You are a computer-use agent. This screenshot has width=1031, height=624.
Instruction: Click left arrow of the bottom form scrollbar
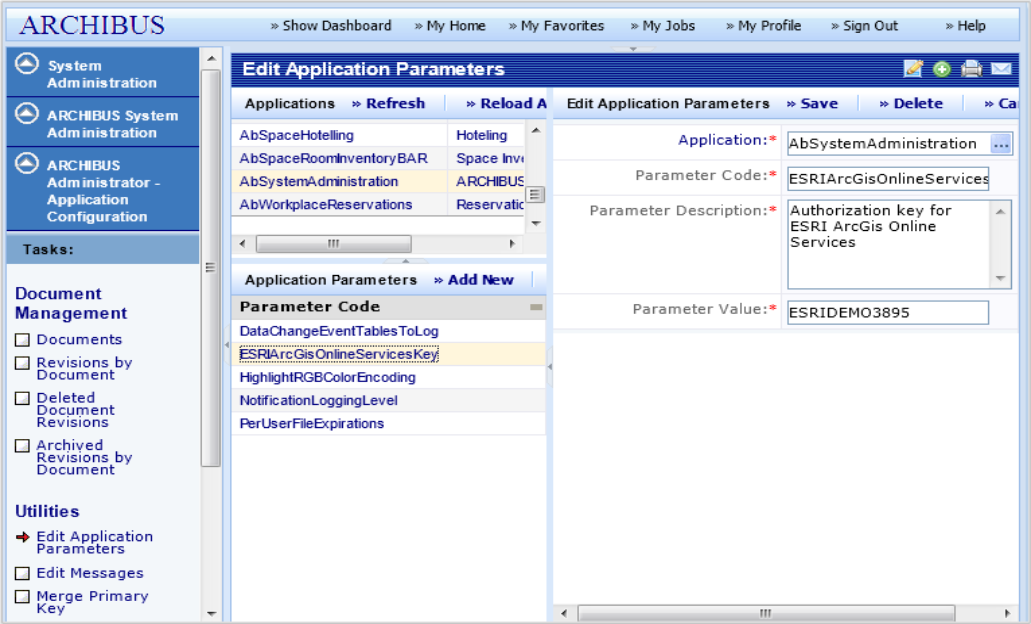click(x=563, y=613)
